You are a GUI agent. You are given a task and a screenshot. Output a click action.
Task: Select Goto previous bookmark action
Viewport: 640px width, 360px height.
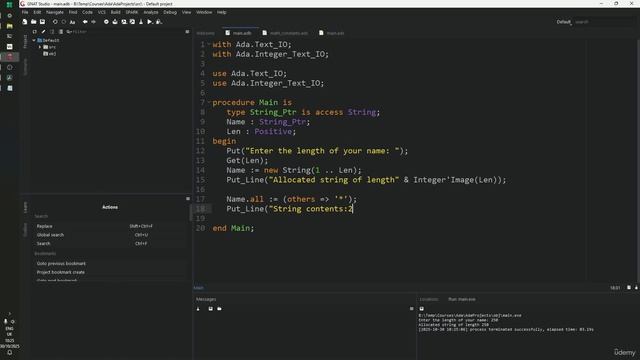tap(109, 263)
